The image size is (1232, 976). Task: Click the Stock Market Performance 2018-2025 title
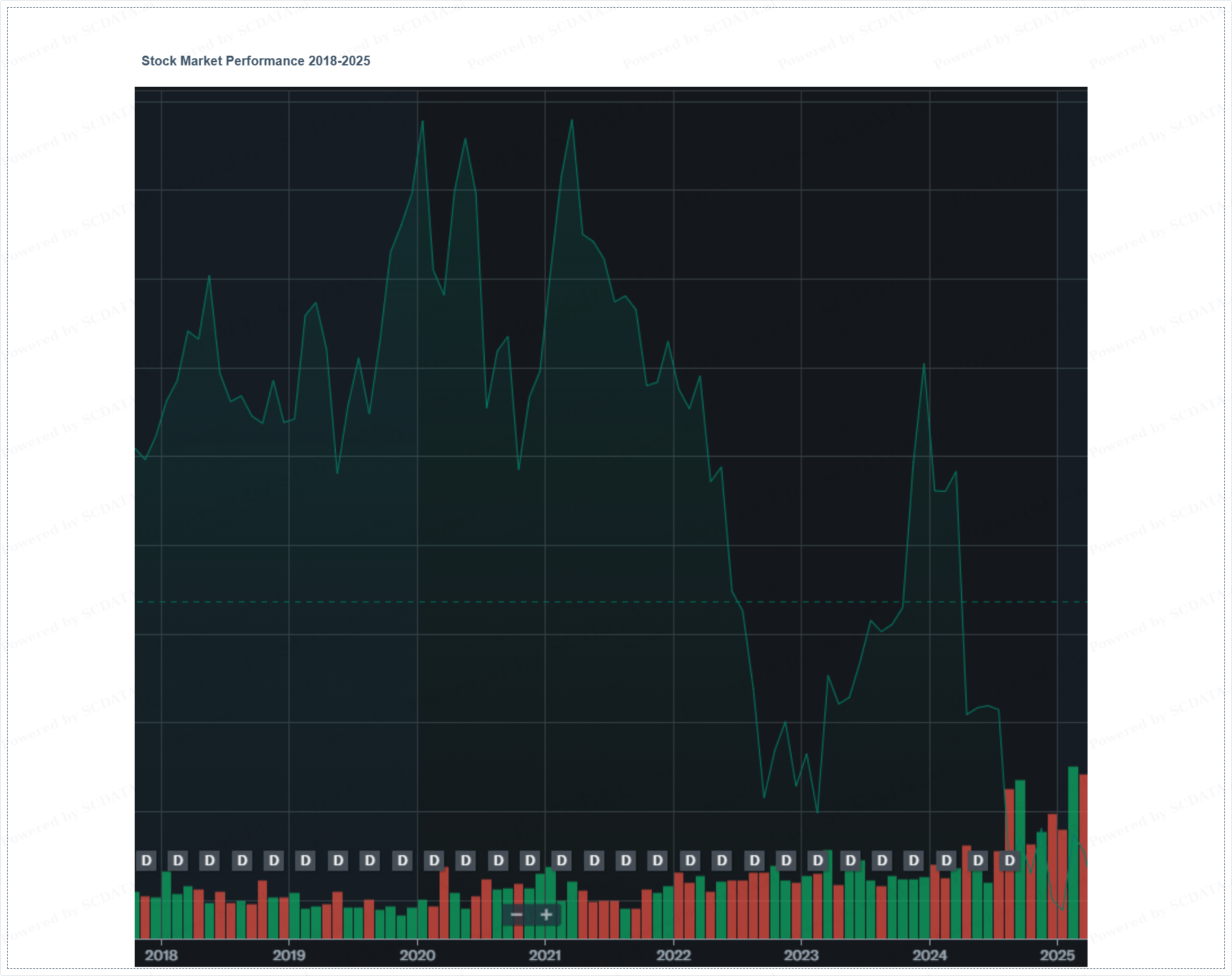(256, 61)
